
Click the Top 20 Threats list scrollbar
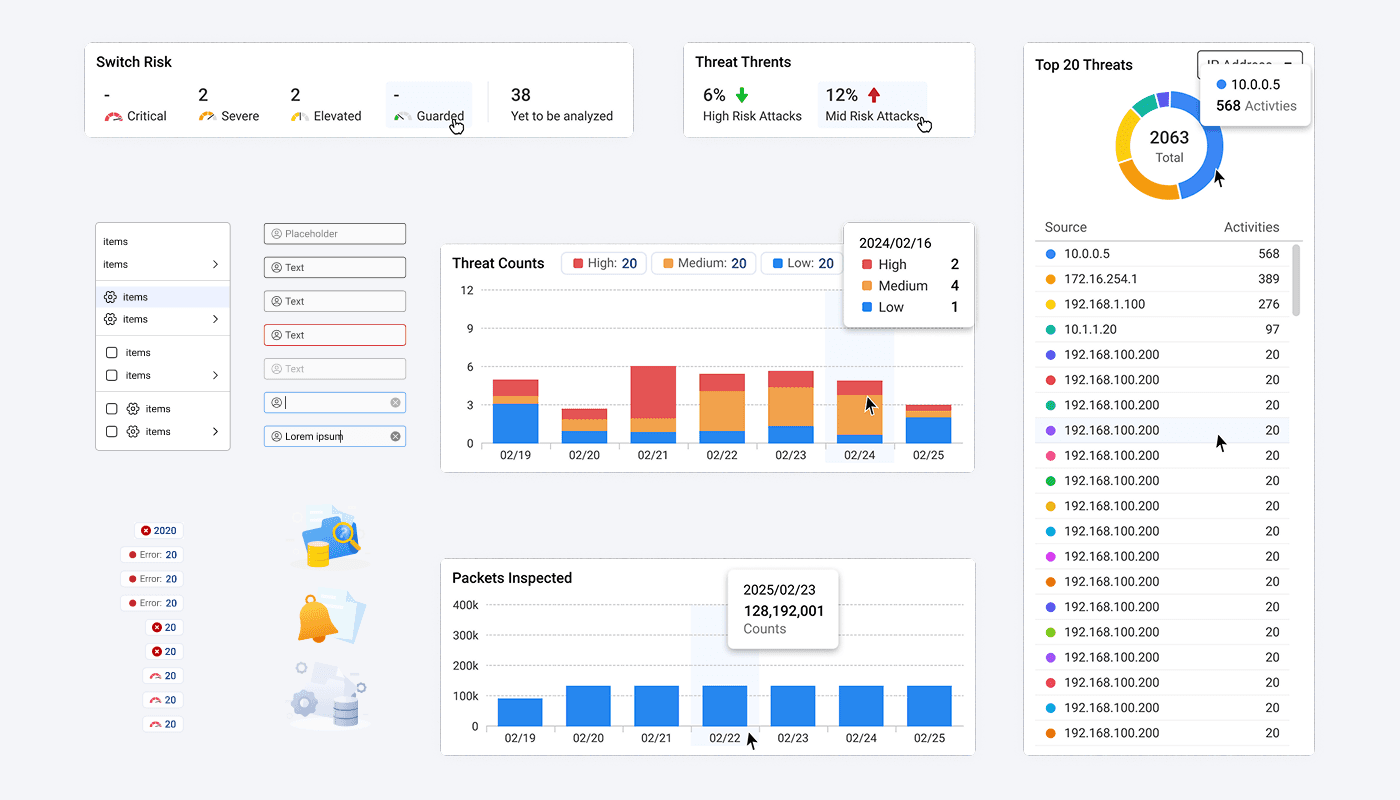(1297, 280)
